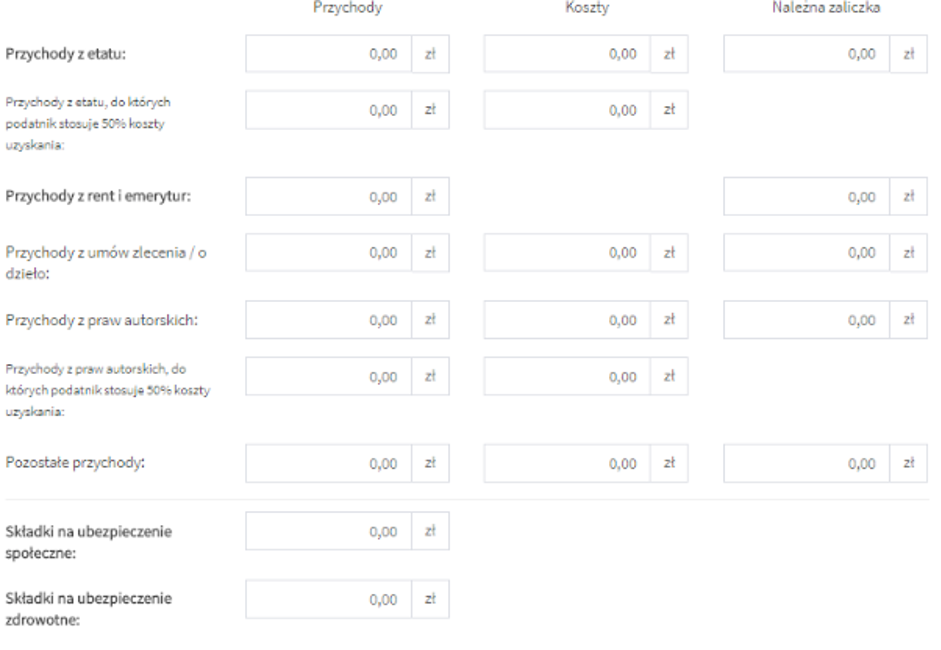941x650 pixels.
Task: Click Należna zaliczka field for umów zlecenia row
Action: tap(806, 253)
